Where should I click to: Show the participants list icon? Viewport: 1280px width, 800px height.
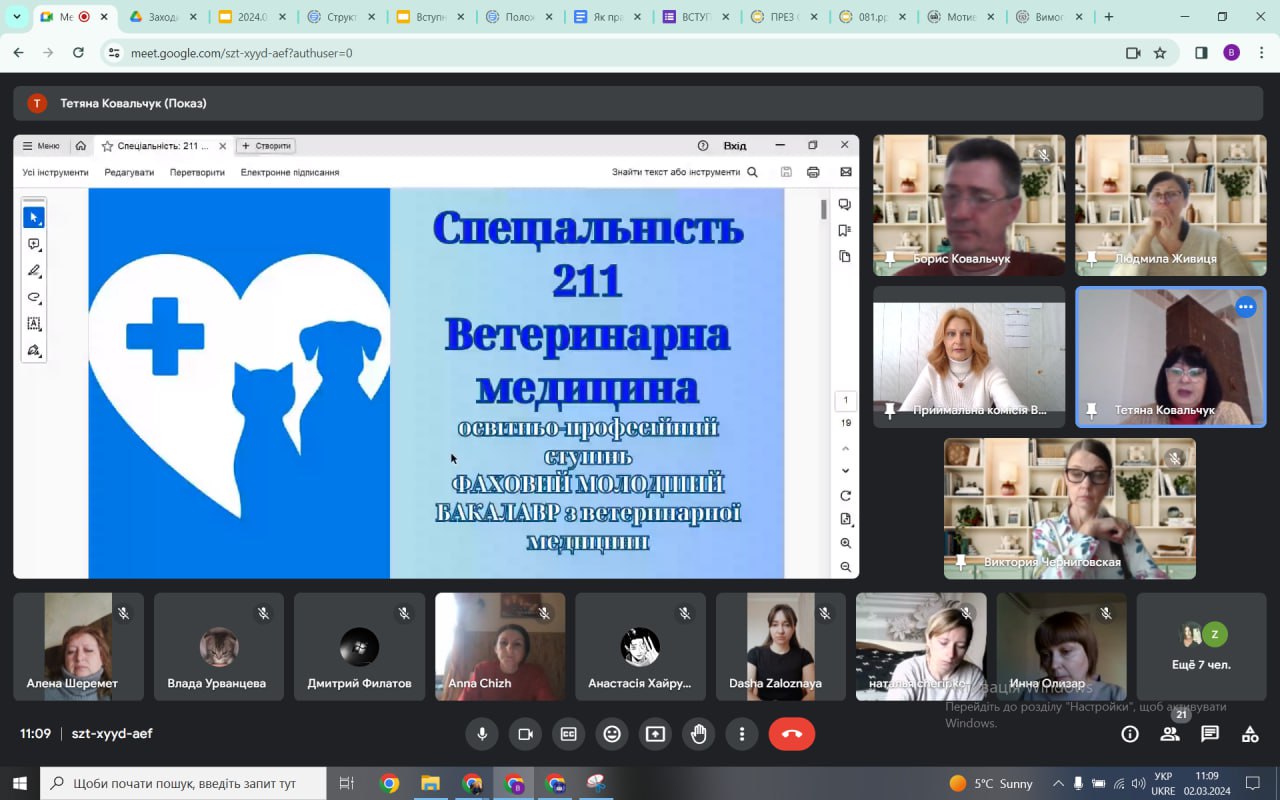[x=1169, y=734]
